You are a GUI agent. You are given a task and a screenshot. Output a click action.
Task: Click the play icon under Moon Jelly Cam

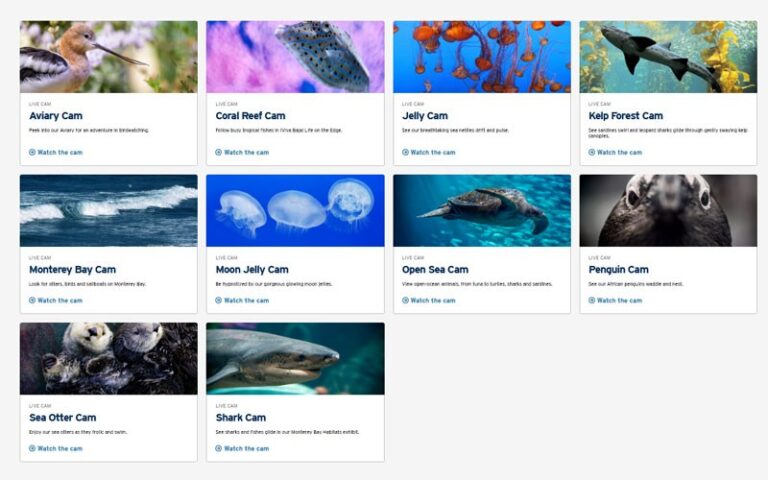218,300
